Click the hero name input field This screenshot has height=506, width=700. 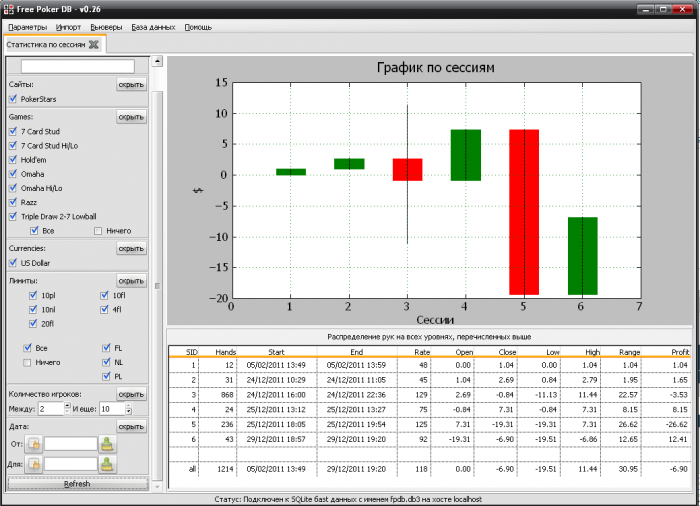(x=78, y=67)
